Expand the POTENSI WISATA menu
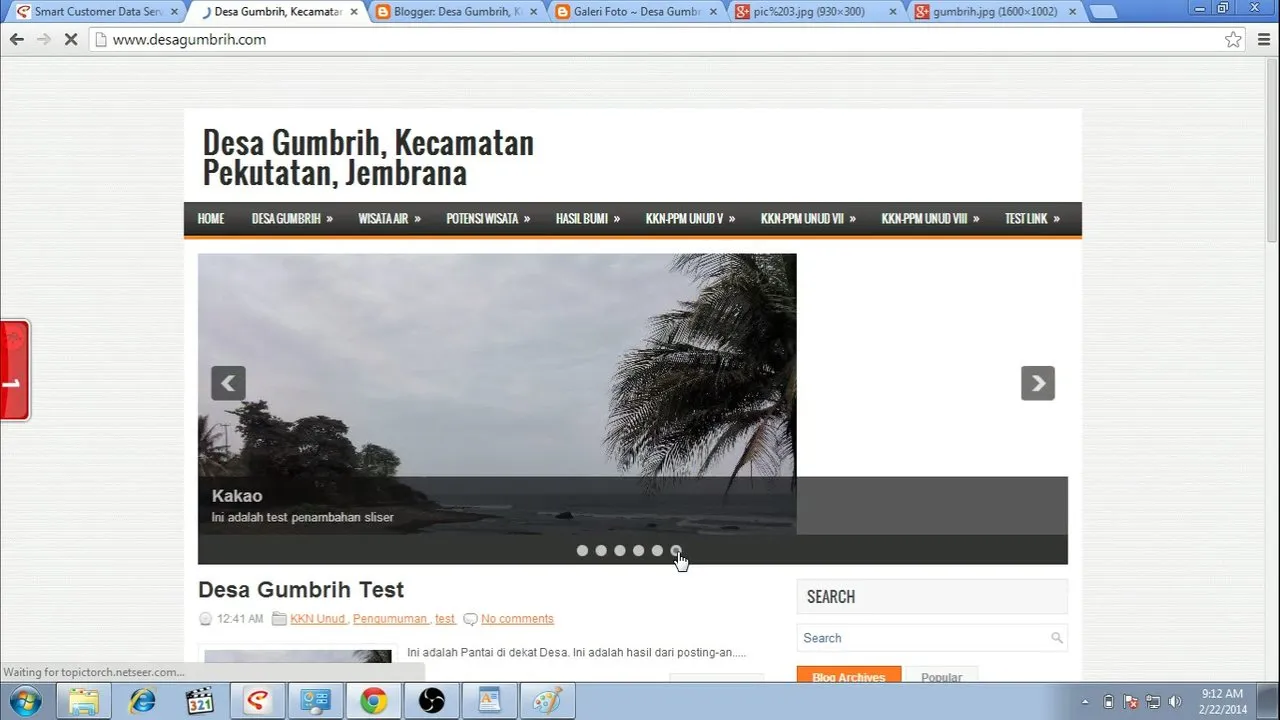 (x=488, y=218)
